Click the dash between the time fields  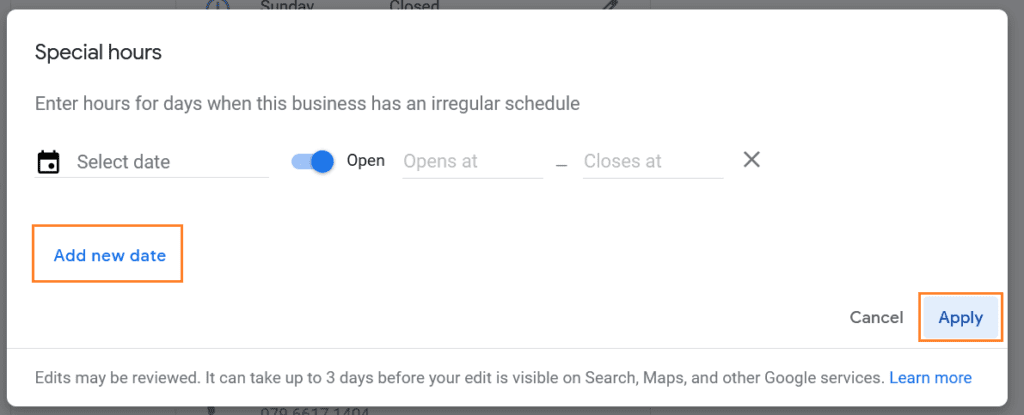562,163
